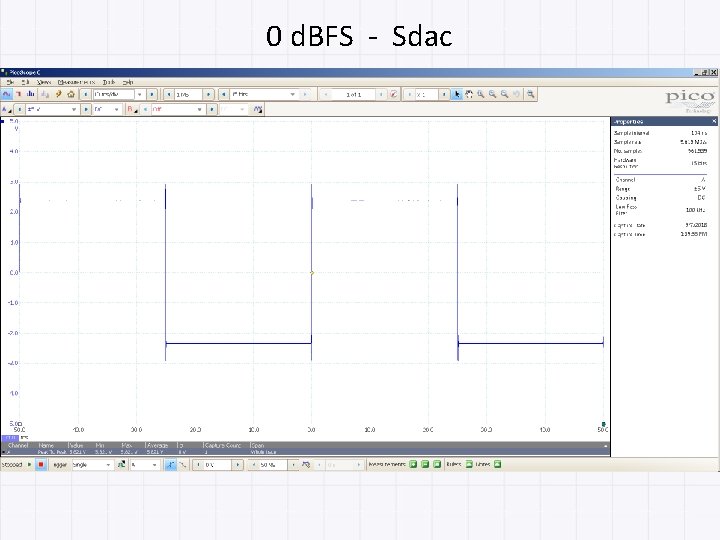
Task: Step Channel B range up arrow
Action: click(x=212, y=109)
